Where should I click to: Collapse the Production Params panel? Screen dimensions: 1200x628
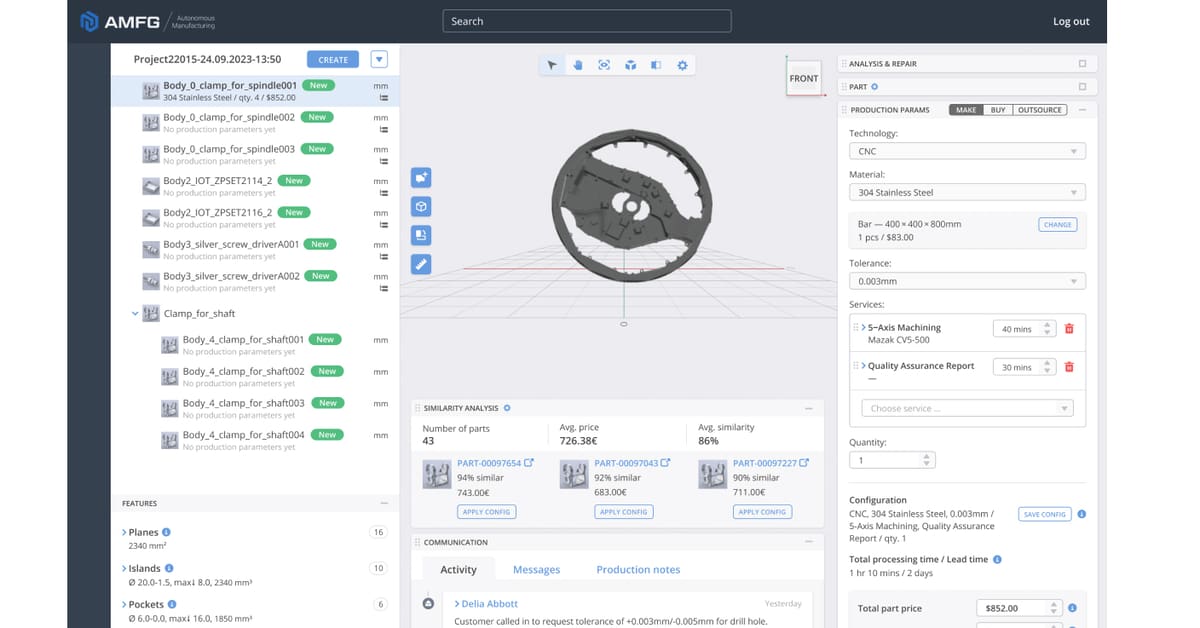pyautogui.click(x=1082, y=110)
